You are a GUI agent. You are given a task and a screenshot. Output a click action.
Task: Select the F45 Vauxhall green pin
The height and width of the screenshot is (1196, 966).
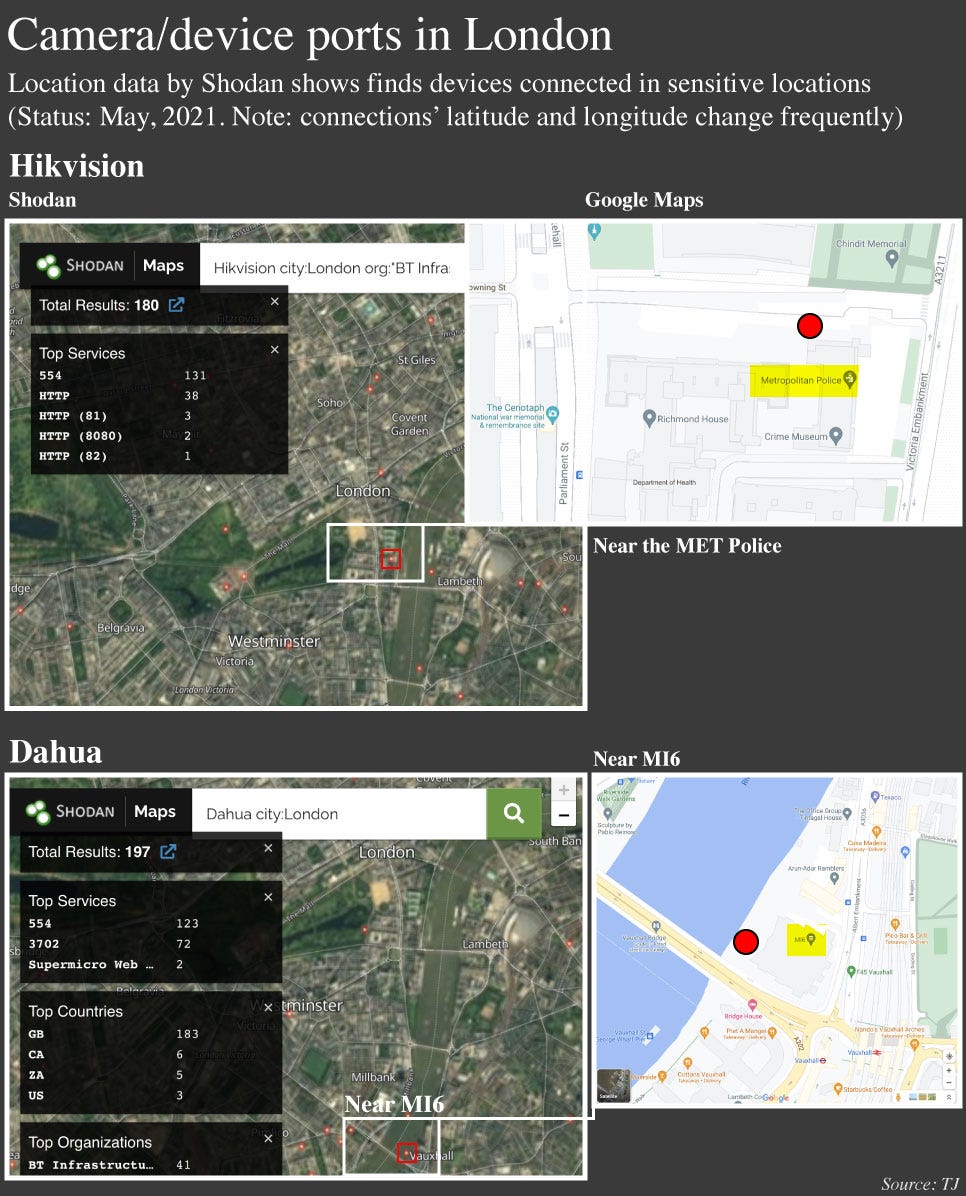pyautogui.click(x=851, y=971)
